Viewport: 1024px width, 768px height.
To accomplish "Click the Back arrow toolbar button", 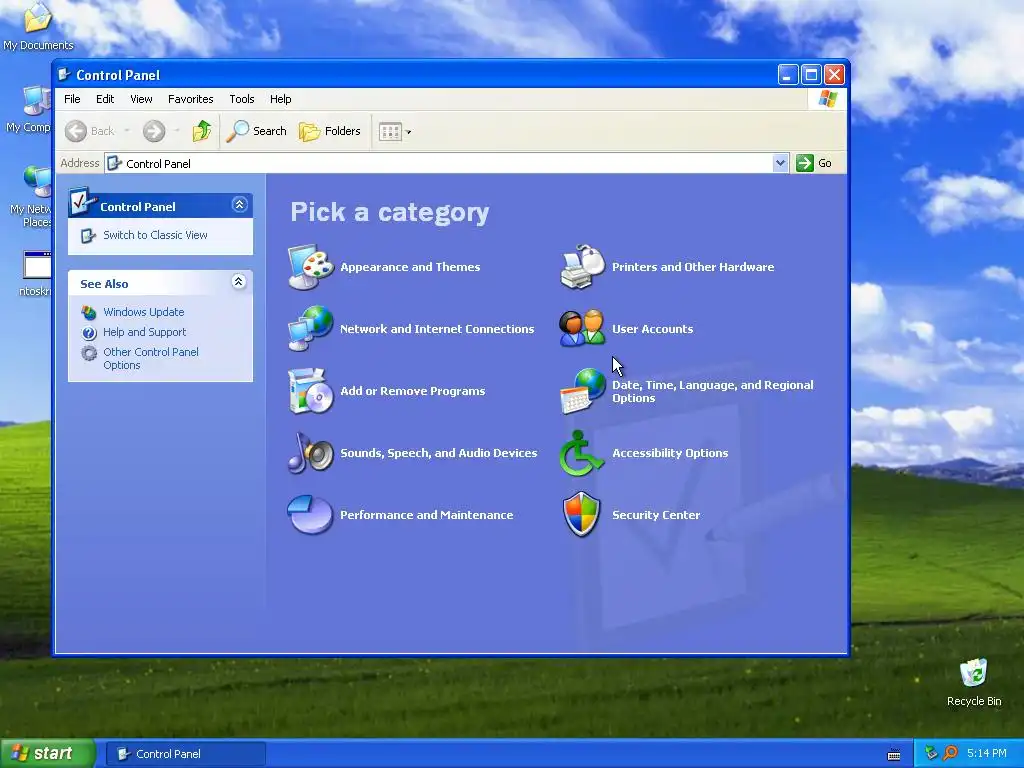I will click(90, 131).
